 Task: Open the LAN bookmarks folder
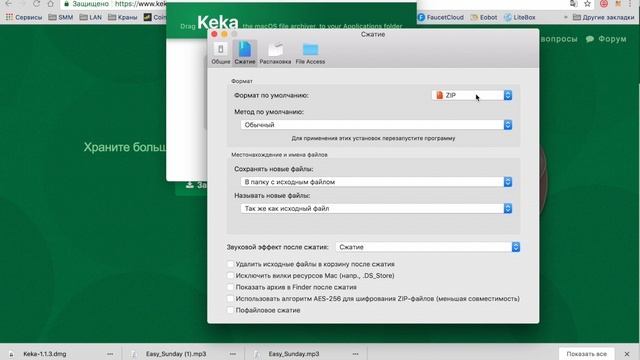coord(91,17)
